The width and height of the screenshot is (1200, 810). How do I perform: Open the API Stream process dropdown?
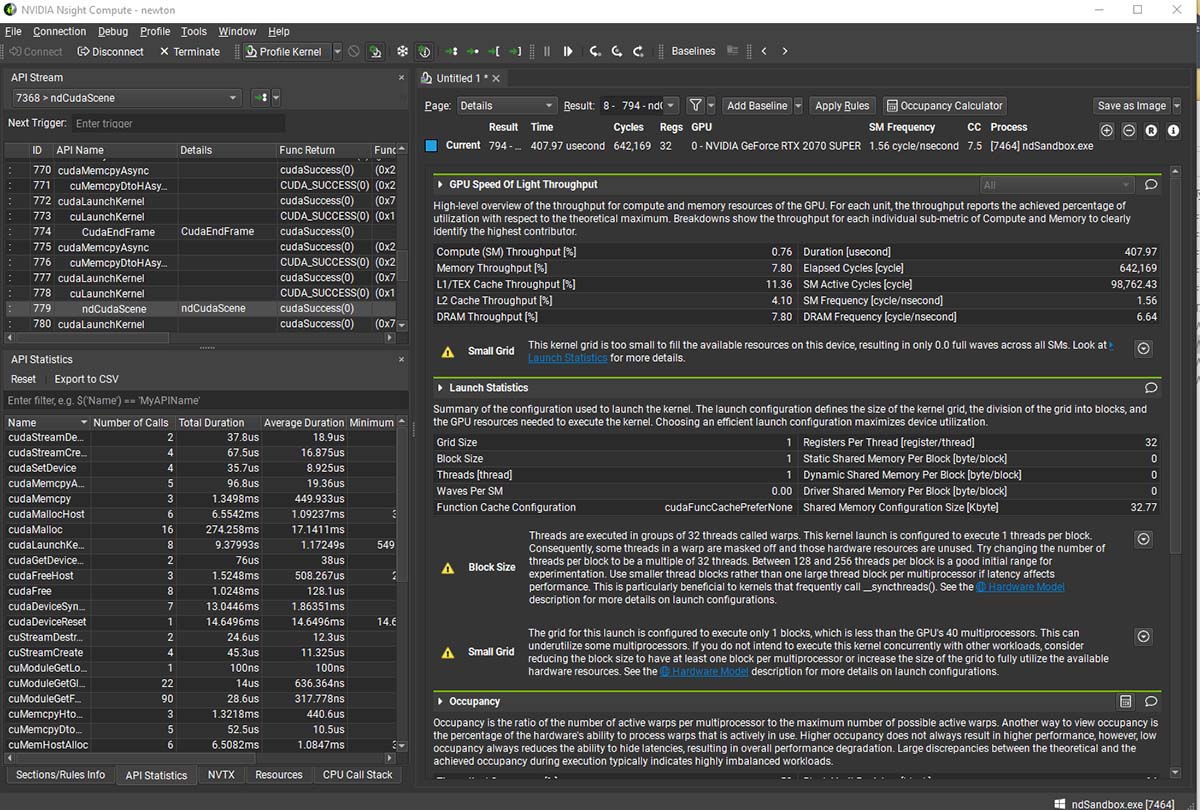tap(126, 98)
